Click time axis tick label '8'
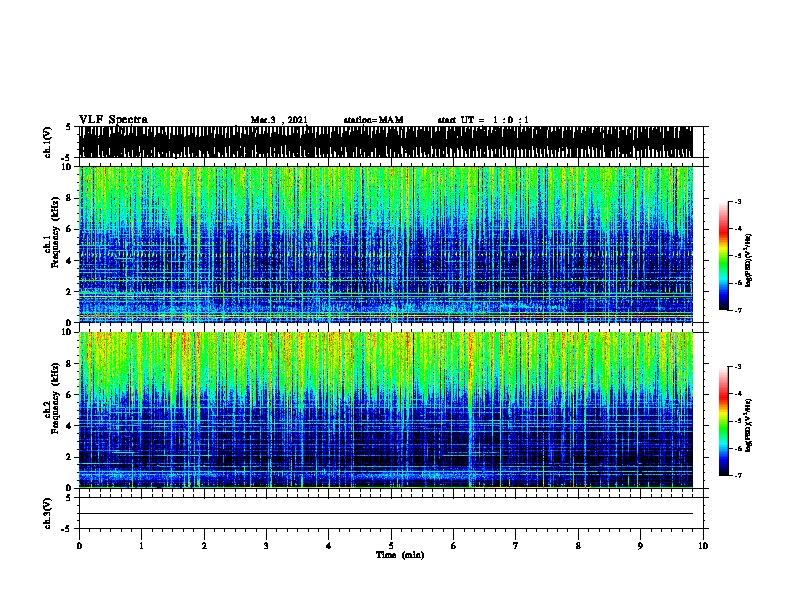This screenshot has height=612, width=792. click(x=578, y=545)
